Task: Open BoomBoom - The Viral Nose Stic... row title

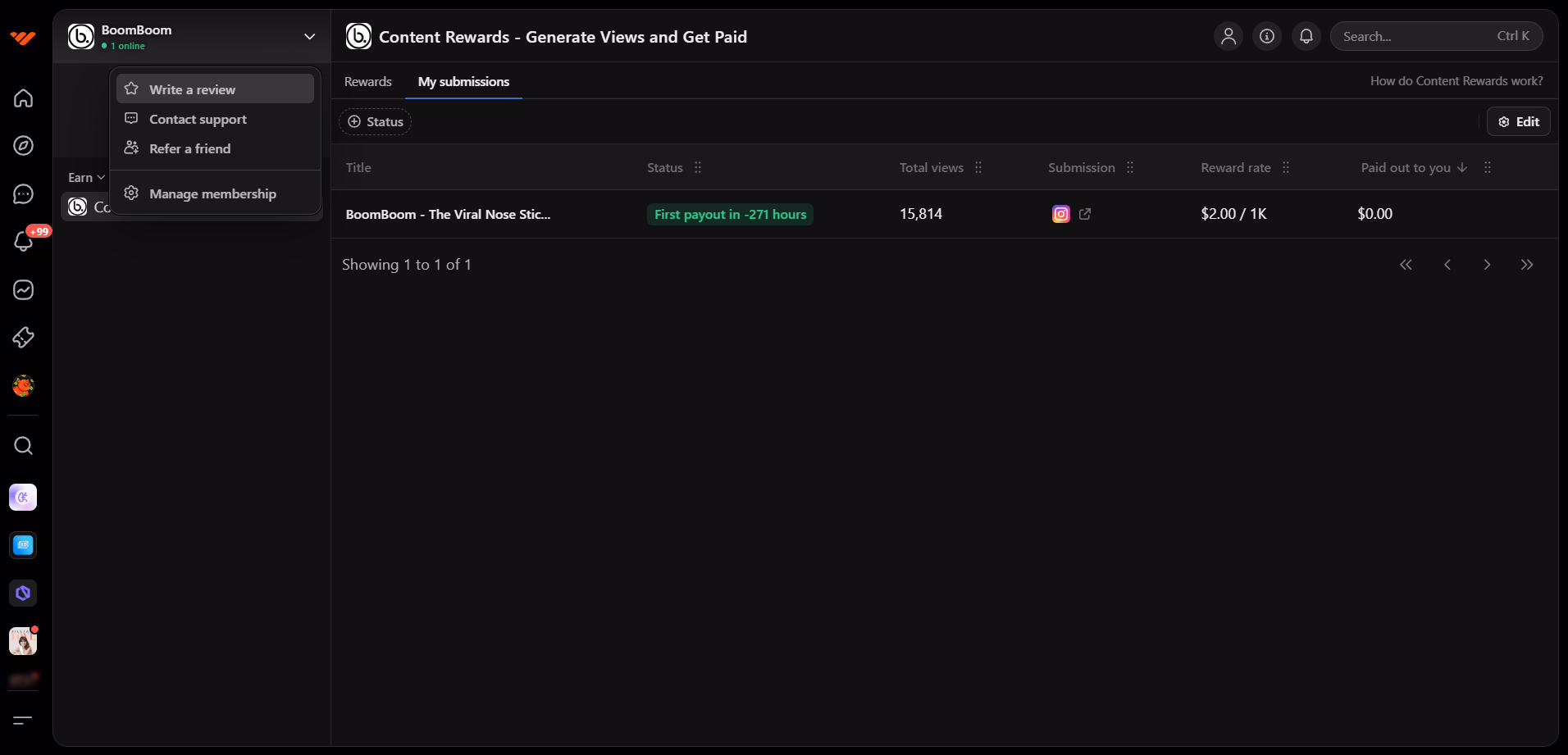Action: pos(448,214)
